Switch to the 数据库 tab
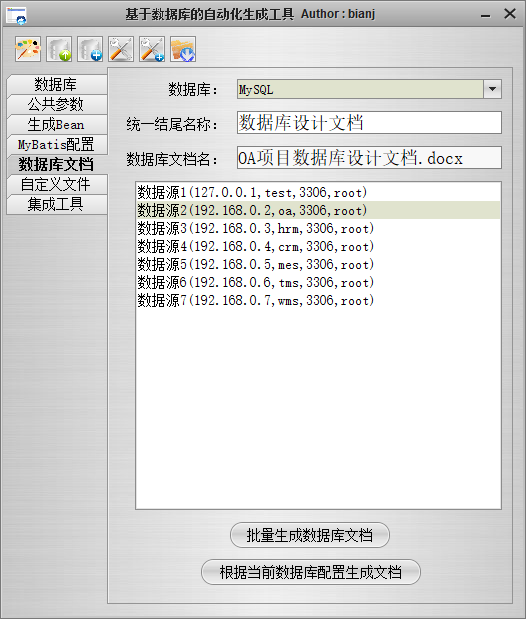The width and height of the screenshot is (526, 619). [x=57, y=84]
